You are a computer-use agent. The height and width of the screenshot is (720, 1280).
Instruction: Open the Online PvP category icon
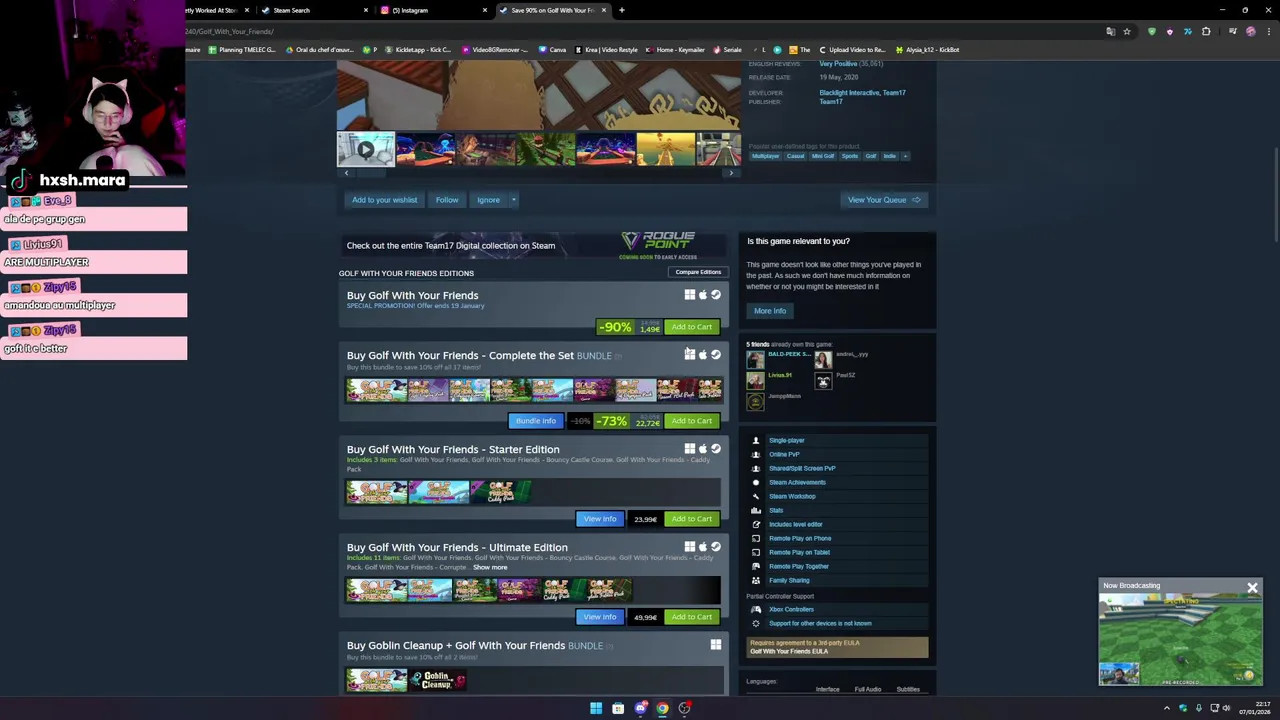[756, 454]
